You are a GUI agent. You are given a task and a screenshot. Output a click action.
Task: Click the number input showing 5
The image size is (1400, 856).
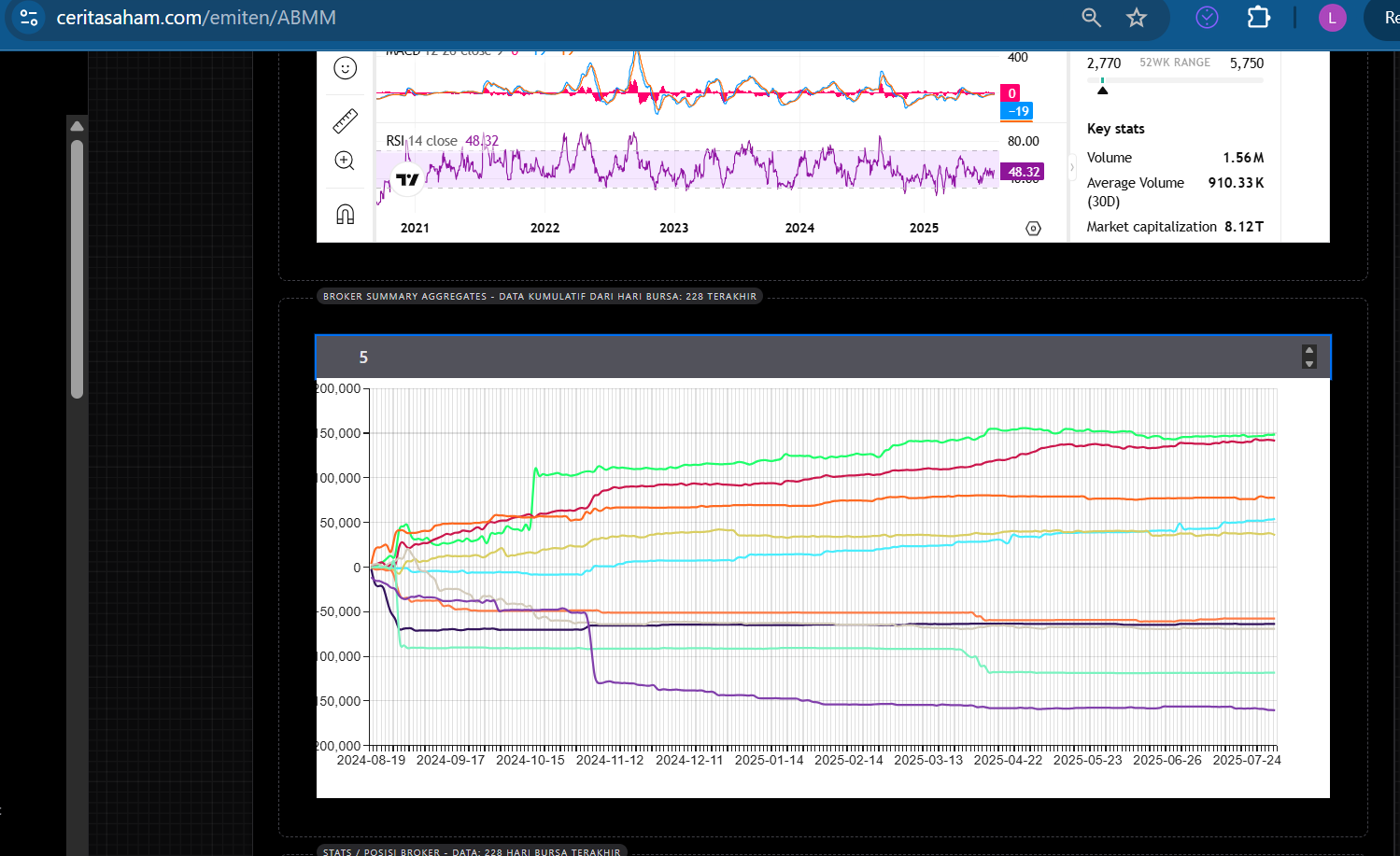point(823,357)
